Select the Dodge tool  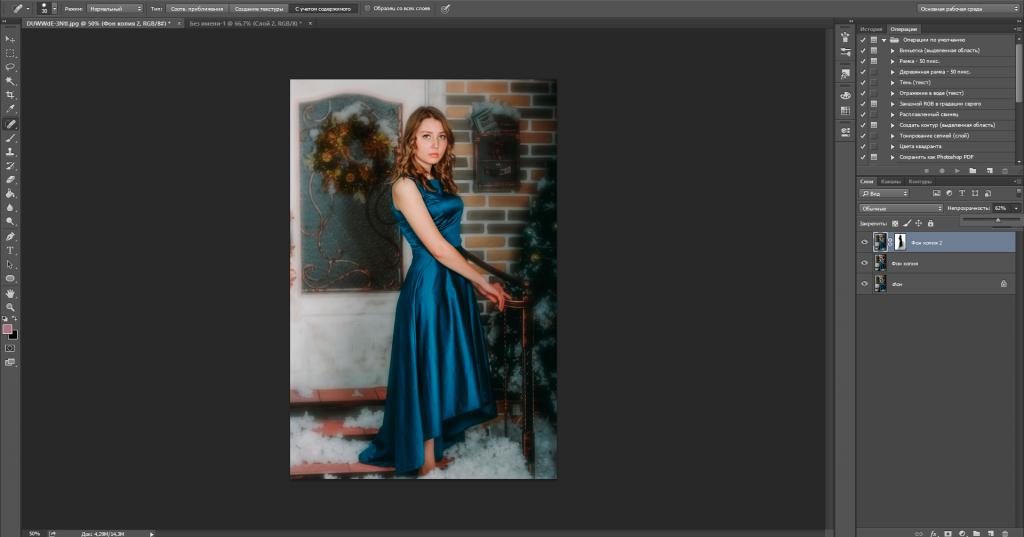(10, 222)
